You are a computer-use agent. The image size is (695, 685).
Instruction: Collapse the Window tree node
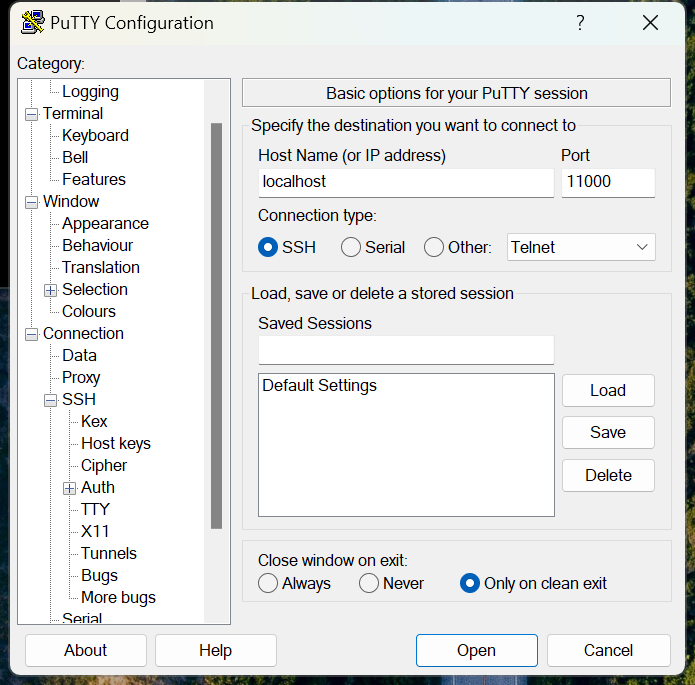pos(31,203)
